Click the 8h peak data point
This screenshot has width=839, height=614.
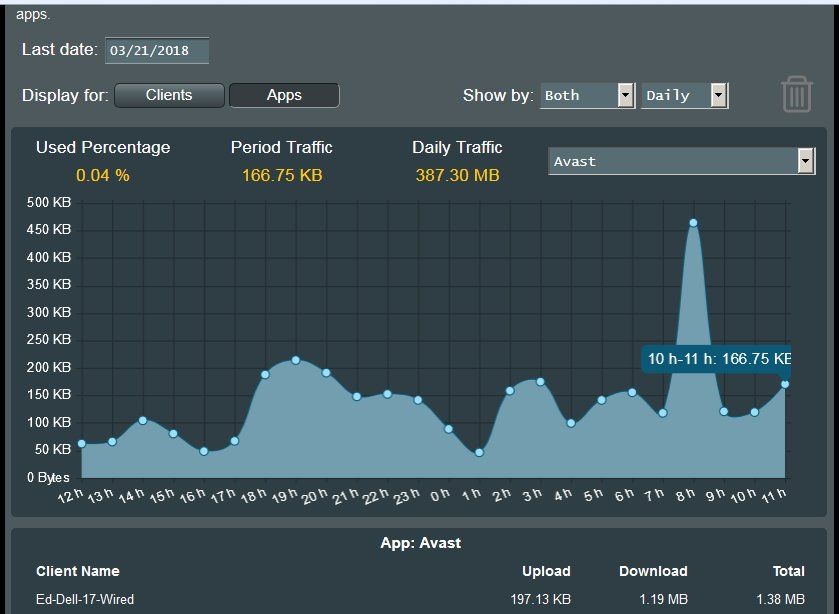pyautogui.click(x=693, y=223)
